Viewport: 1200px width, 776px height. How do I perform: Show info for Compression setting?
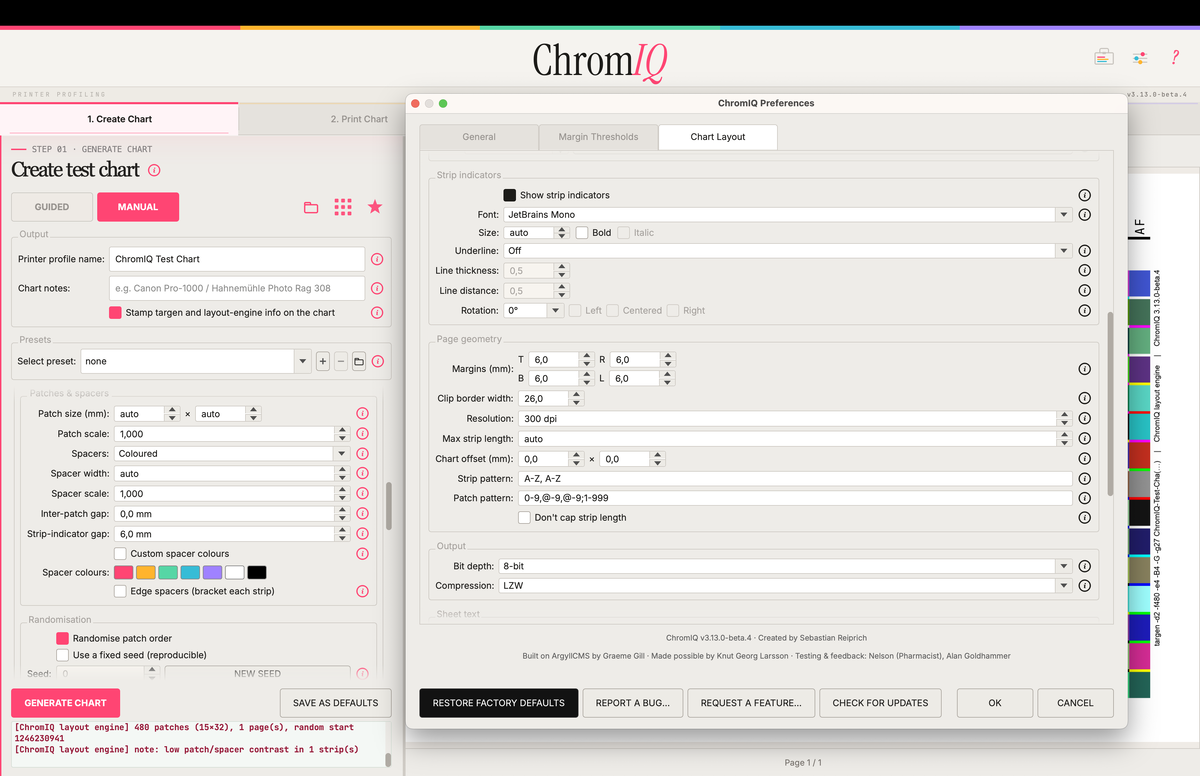point(1084,586)
